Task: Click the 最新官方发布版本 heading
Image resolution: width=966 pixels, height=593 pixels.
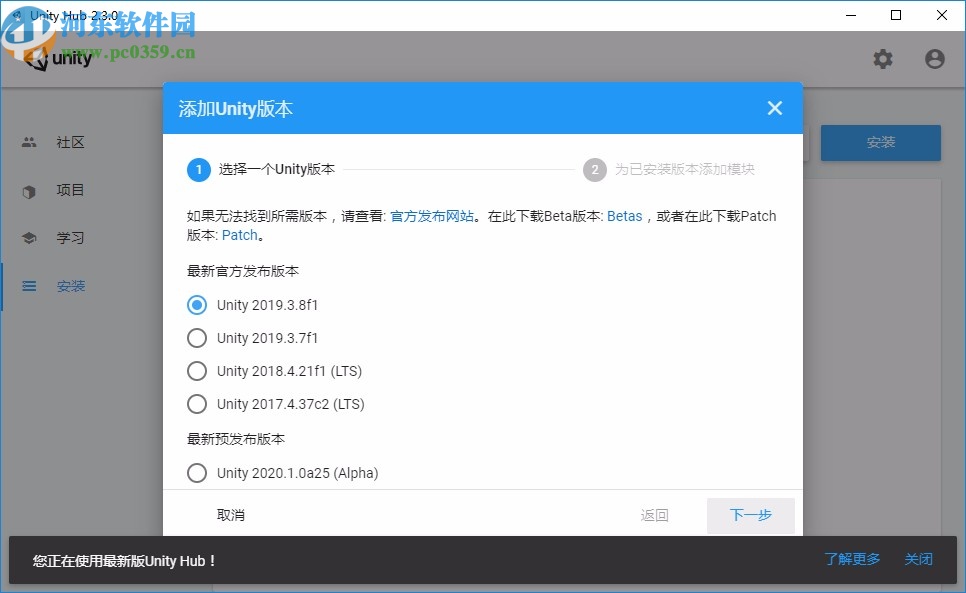Action: point(243,271)
